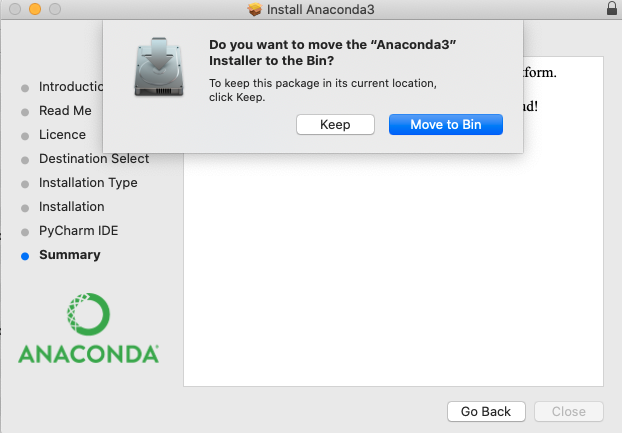Screen dimensions: 622x433
Task: Select the Summary step in sidebar
Action: [69, 255]
